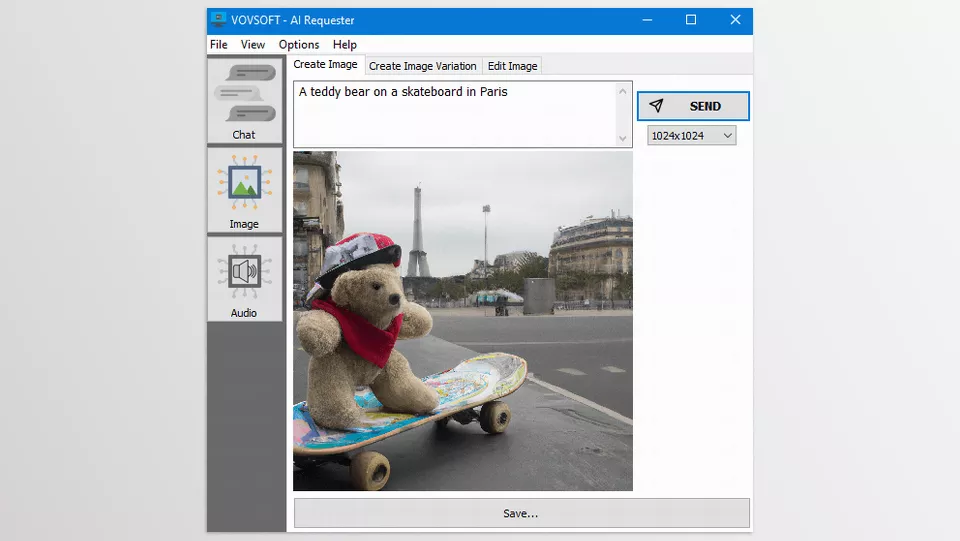960x541 pixels.
Task: Open the Audio section in the sidebar
Action: (245, 279)
